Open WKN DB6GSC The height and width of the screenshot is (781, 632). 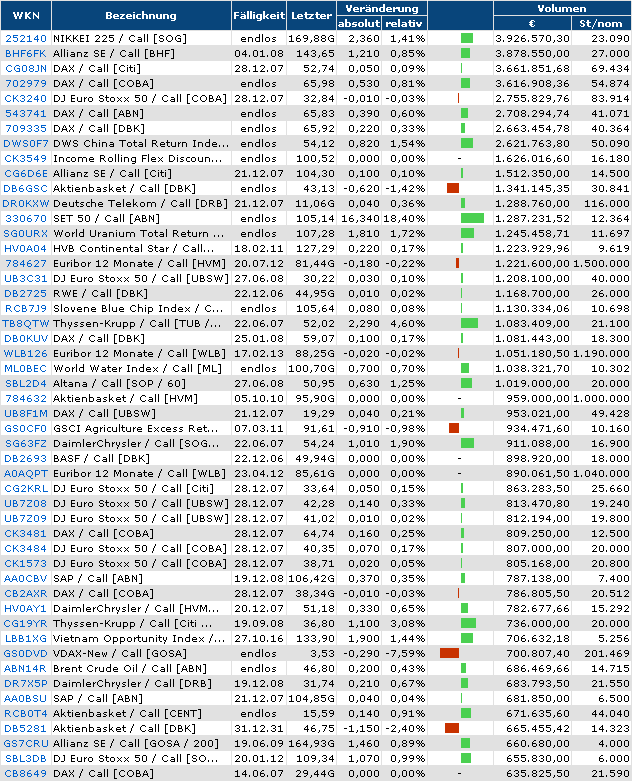(25, 188)
